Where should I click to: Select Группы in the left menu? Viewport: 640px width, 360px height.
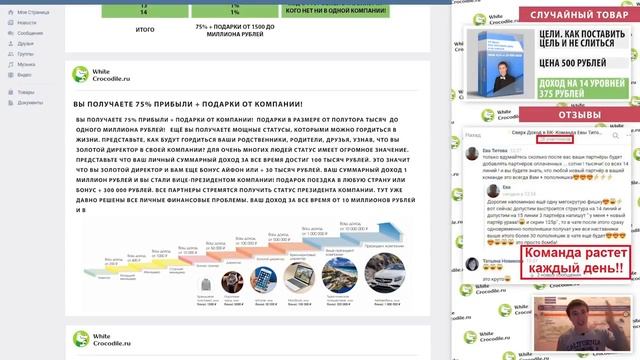point(25,54)
